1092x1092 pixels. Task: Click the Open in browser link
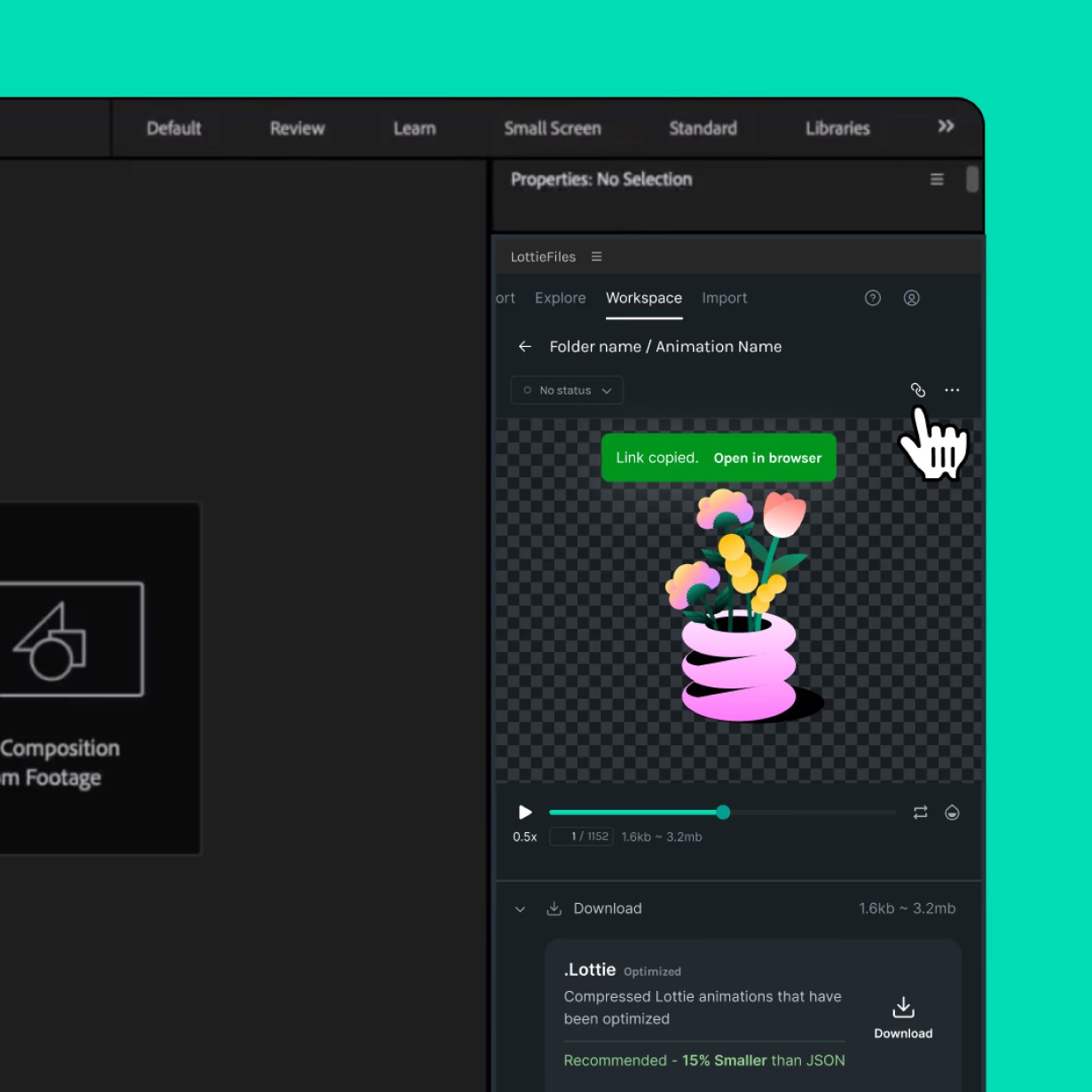coord(767,458)
